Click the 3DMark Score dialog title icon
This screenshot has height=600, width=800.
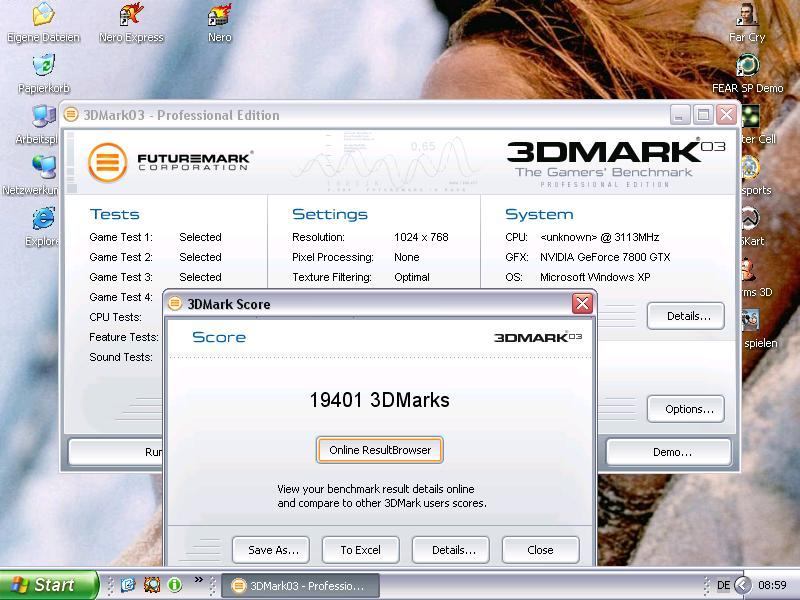(x=174, y=304)
